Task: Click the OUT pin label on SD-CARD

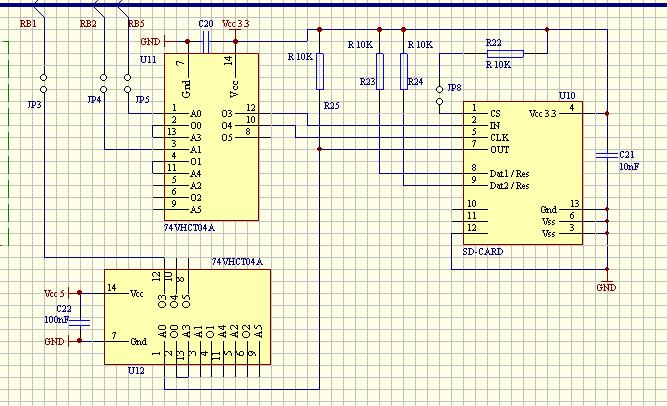Action: click(x=500, y=150)
